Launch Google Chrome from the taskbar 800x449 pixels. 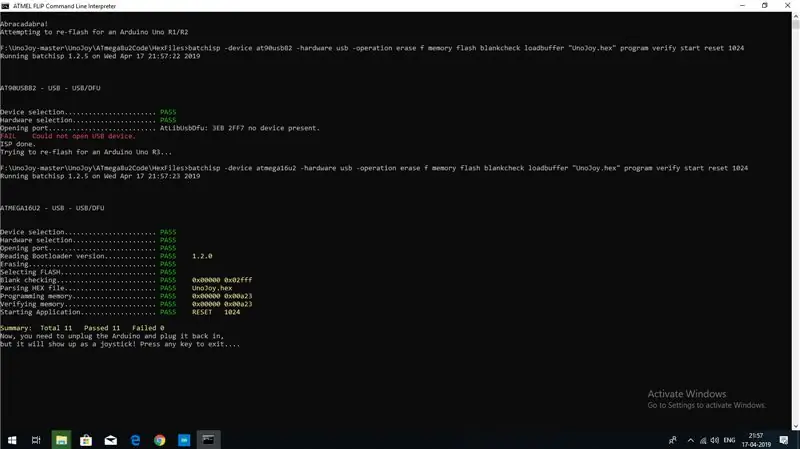point(160,440)
